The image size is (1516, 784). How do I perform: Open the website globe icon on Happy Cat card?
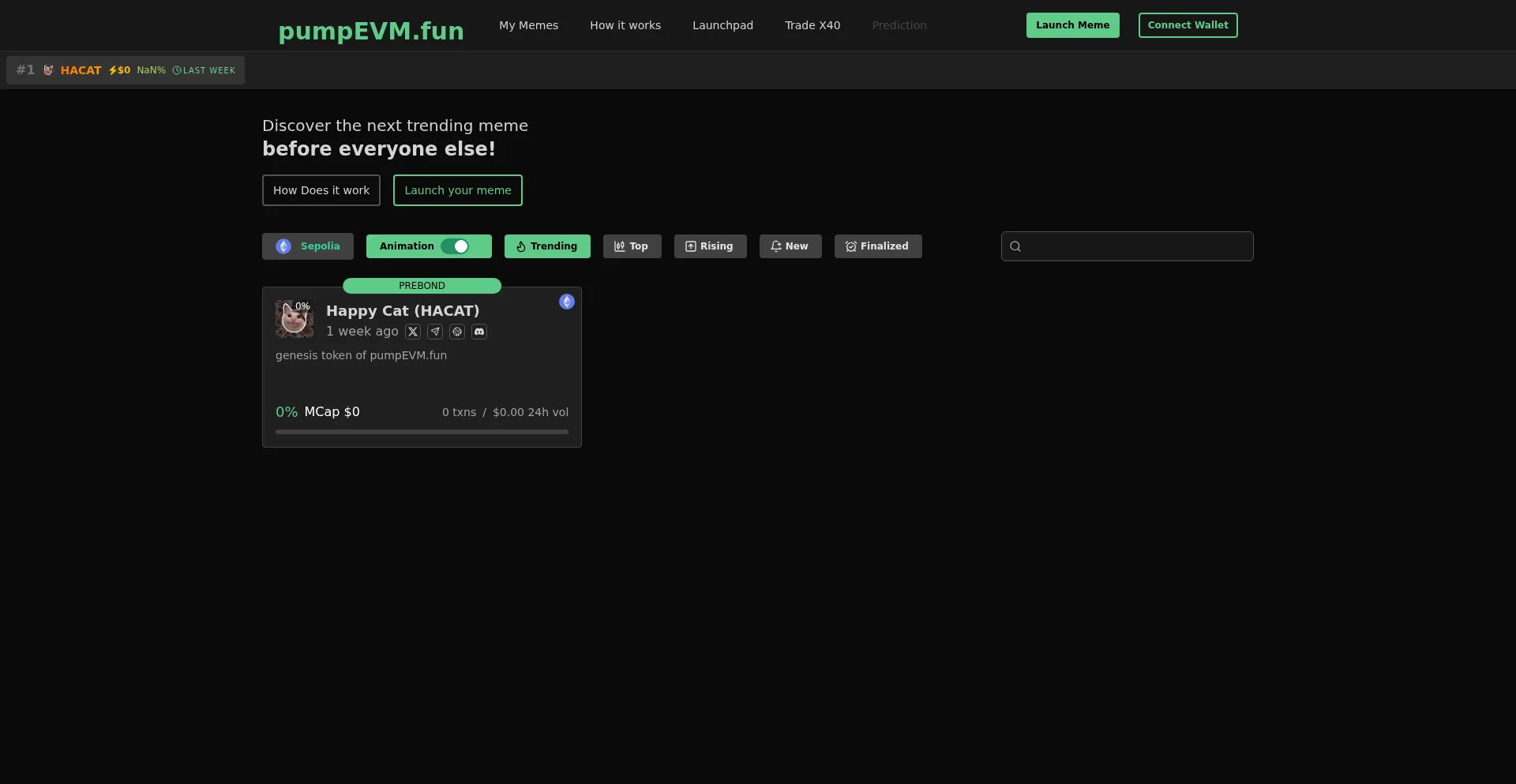(x=457, y=332)
